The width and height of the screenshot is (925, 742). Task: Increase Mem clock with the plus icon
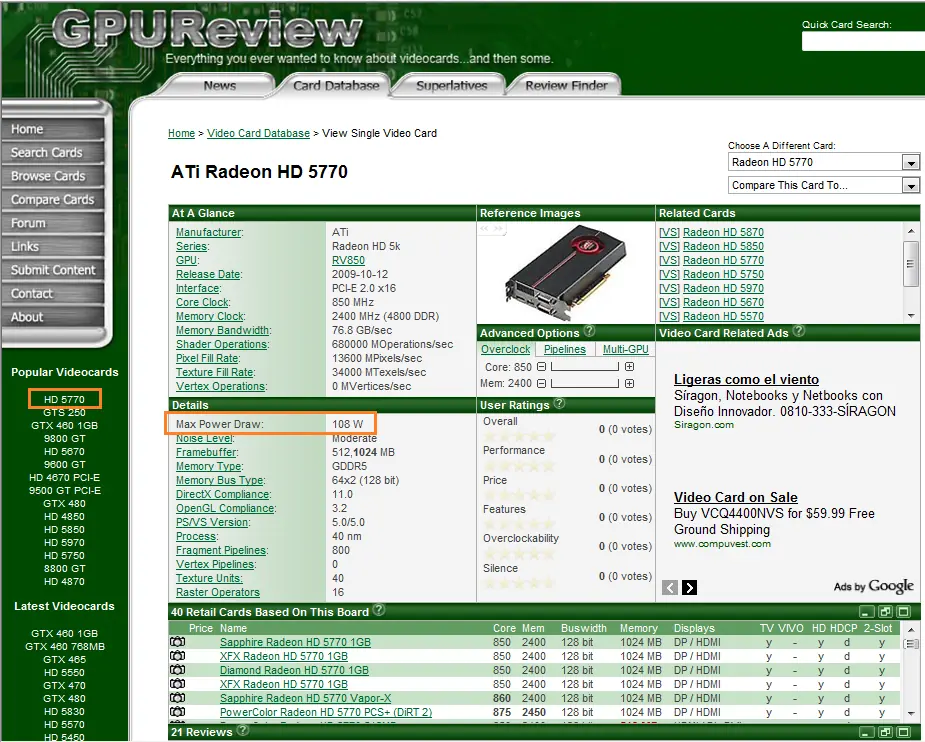tap(629, 383)
